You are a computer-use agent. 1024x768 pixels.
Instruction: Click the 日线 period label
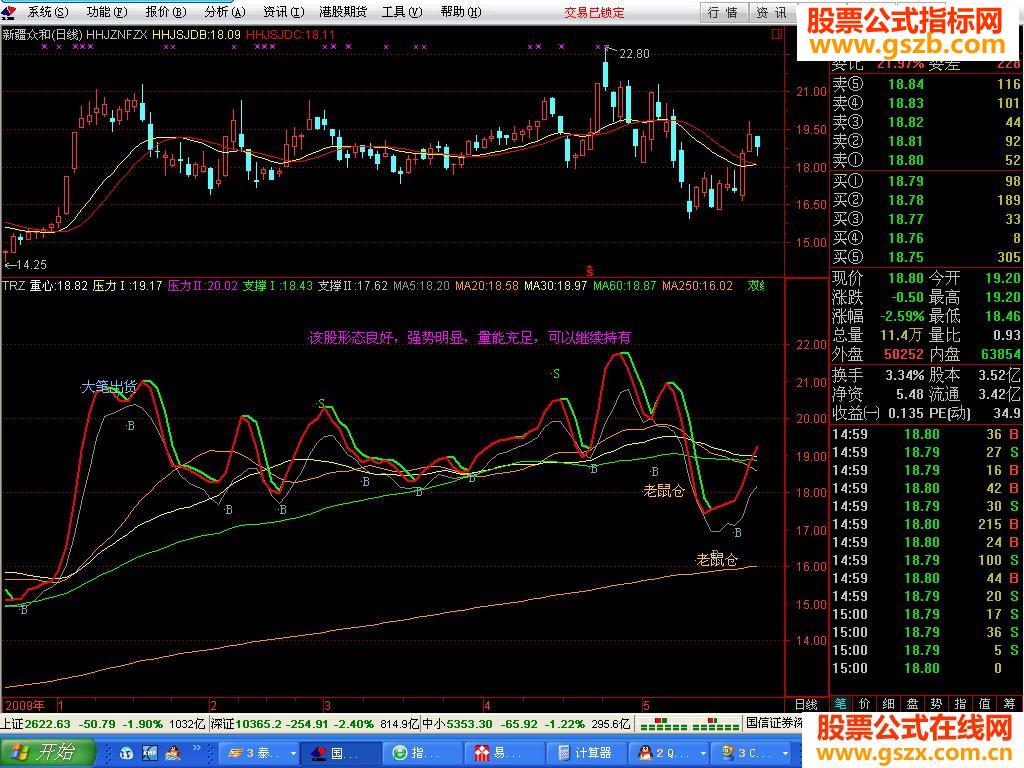[x=806, y=704]
